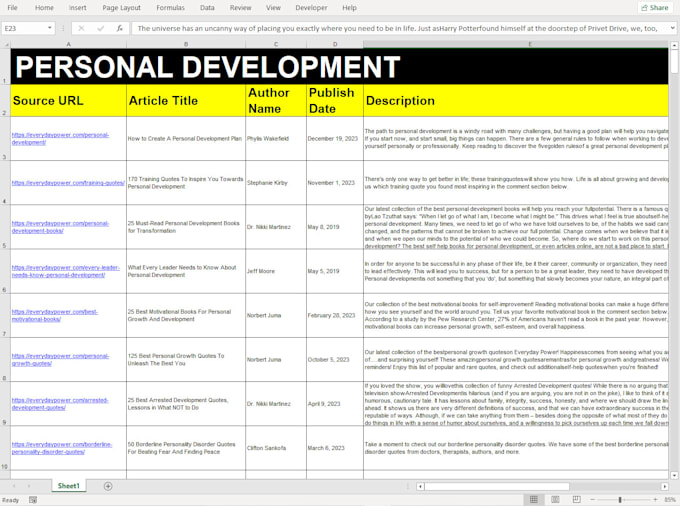The image size is (680, 506).
Task: Select the Description header cell
Action: tap(516, 100)
